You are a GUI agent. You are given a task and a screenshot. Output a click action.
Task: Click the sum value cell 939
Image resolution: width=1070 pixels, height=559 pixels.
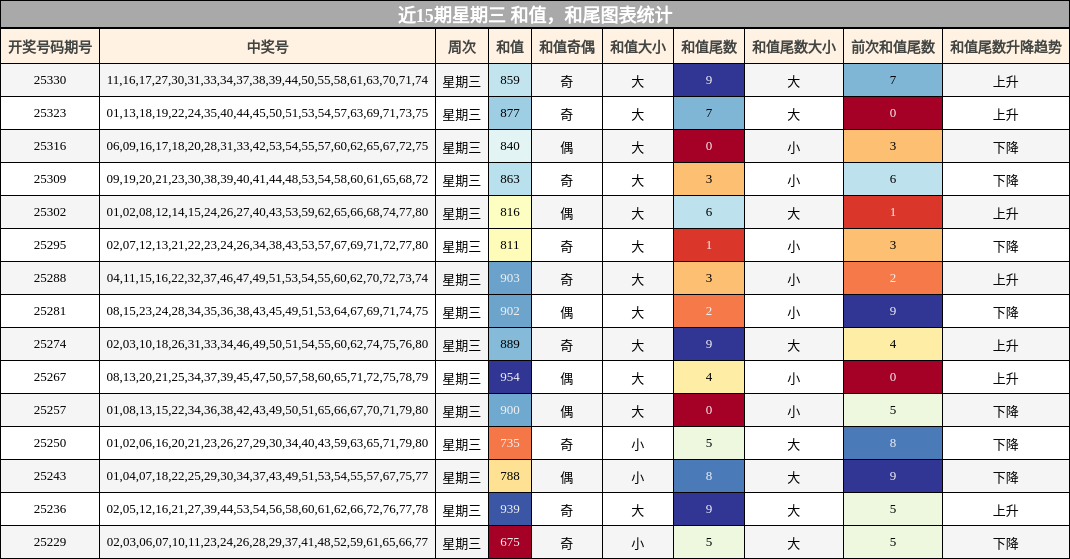point(510,508)
